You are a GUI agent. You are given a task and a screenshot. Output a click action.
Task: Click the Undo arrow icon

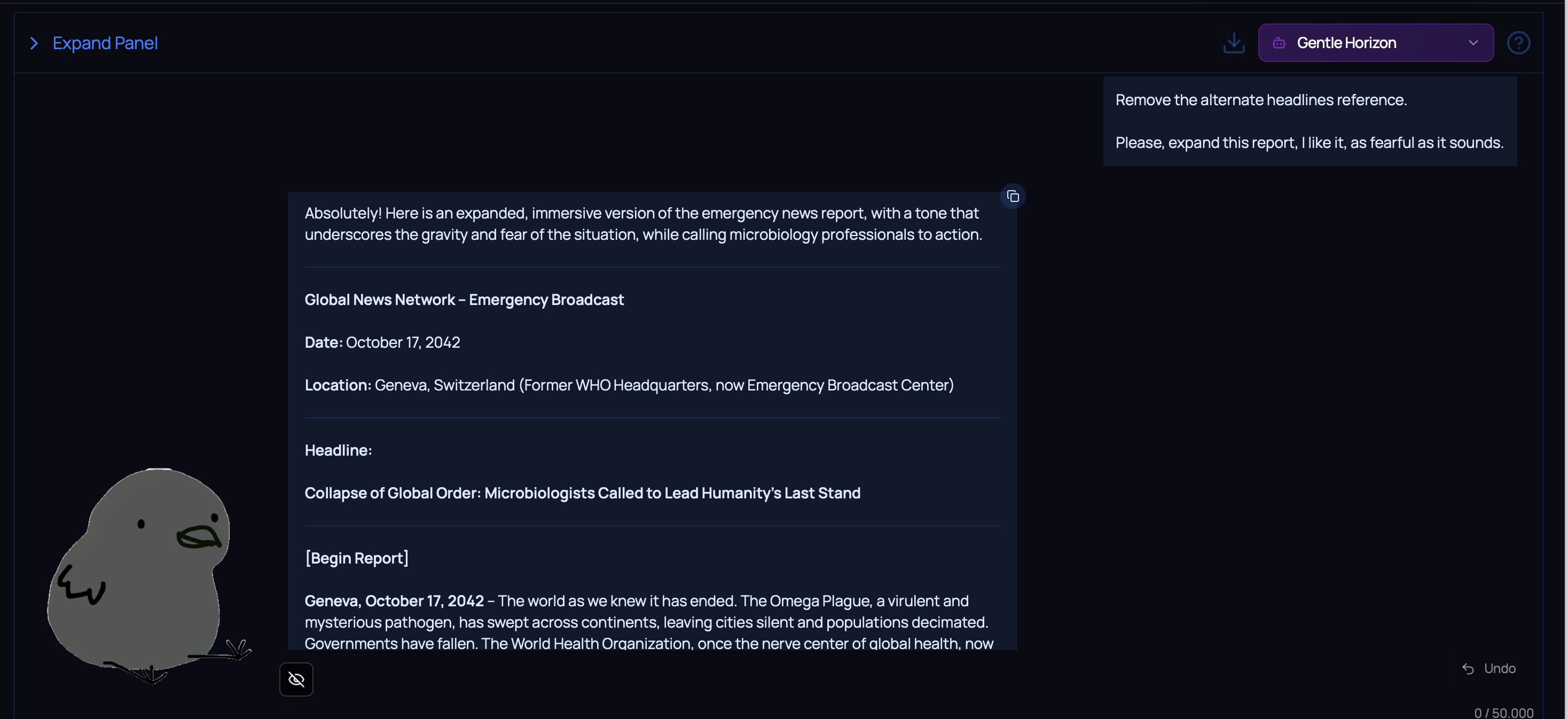pyautogui.click(x=1468, y=668)
